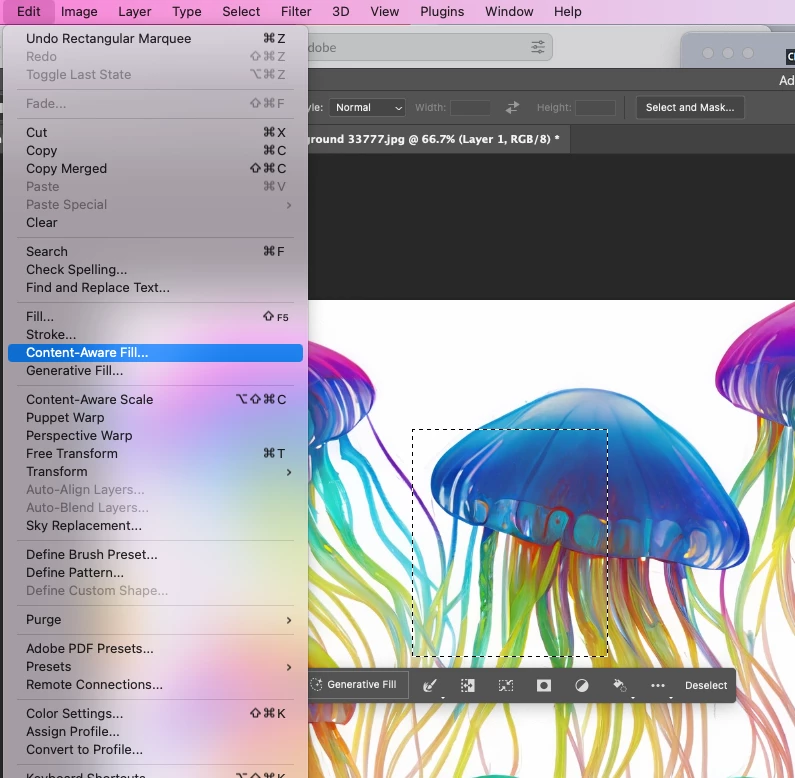This screenshot has width=795, height=778.
Task: Choose Perspective Warp
Action: pos(155,436)
